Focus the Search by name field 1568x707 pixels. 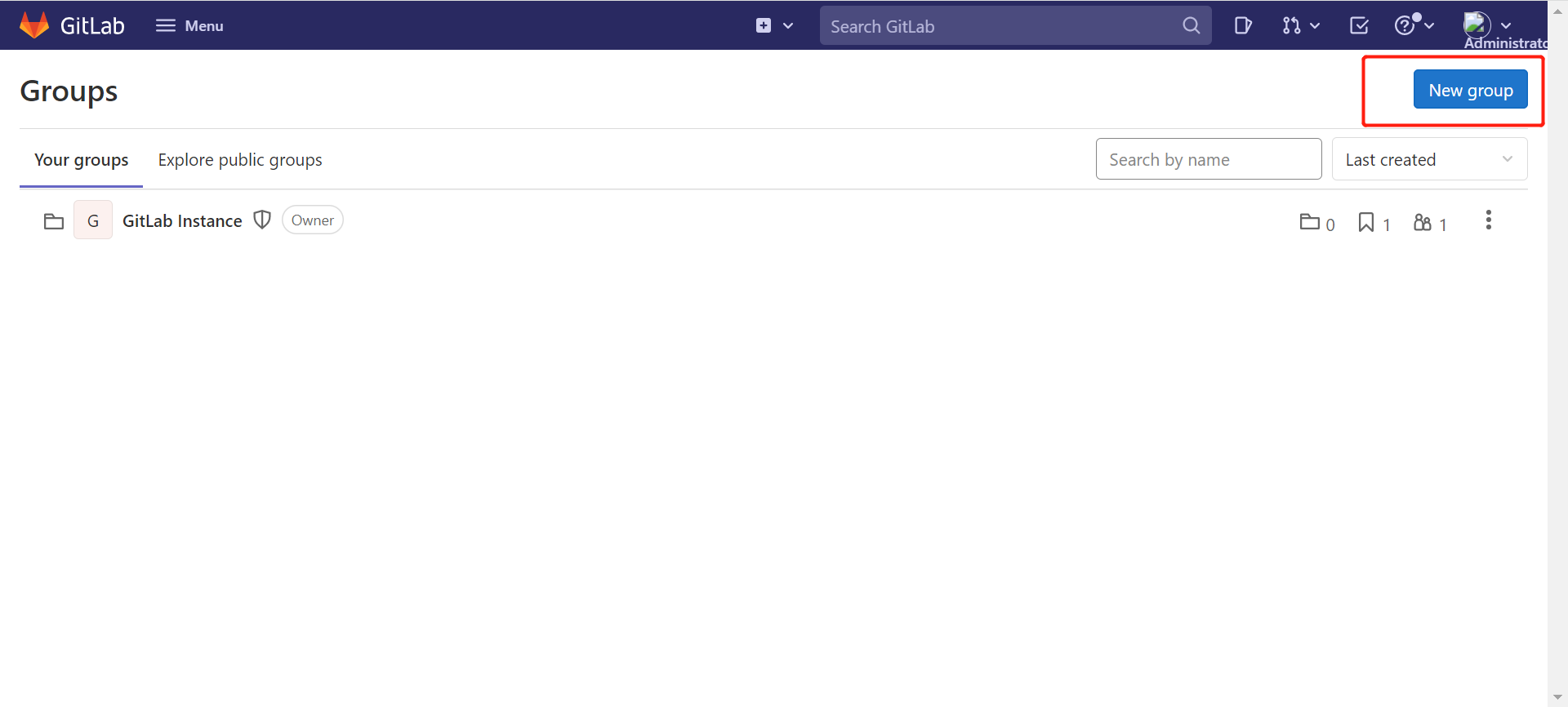(x=1209, y=159)
